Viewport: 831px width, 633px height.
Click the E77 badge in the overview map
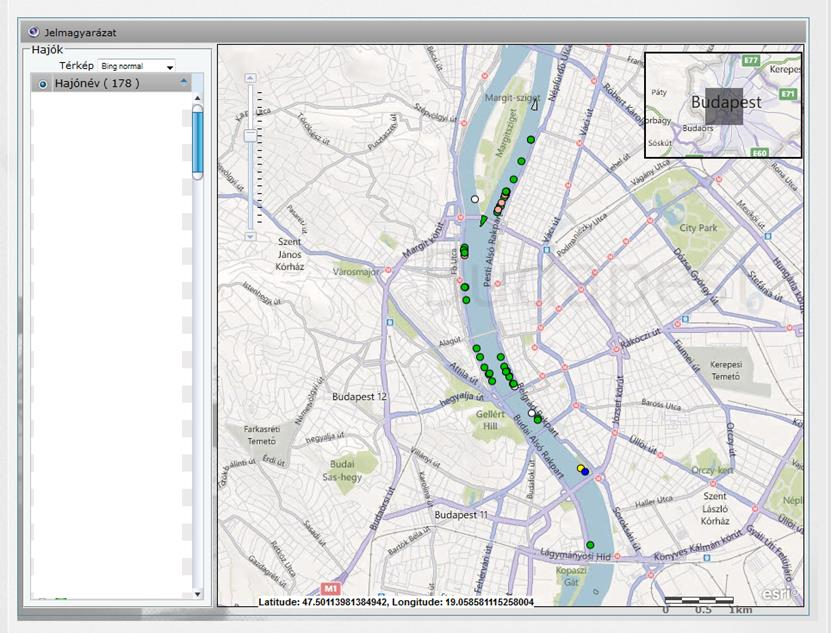[751, 60]
